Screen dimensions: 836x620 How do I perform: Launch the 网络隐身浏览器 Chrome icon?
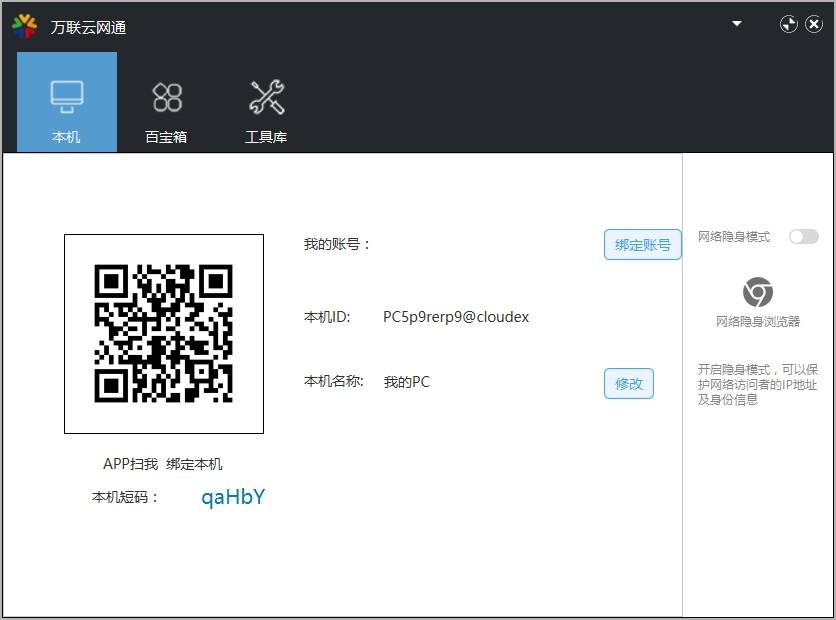(758, 292)
